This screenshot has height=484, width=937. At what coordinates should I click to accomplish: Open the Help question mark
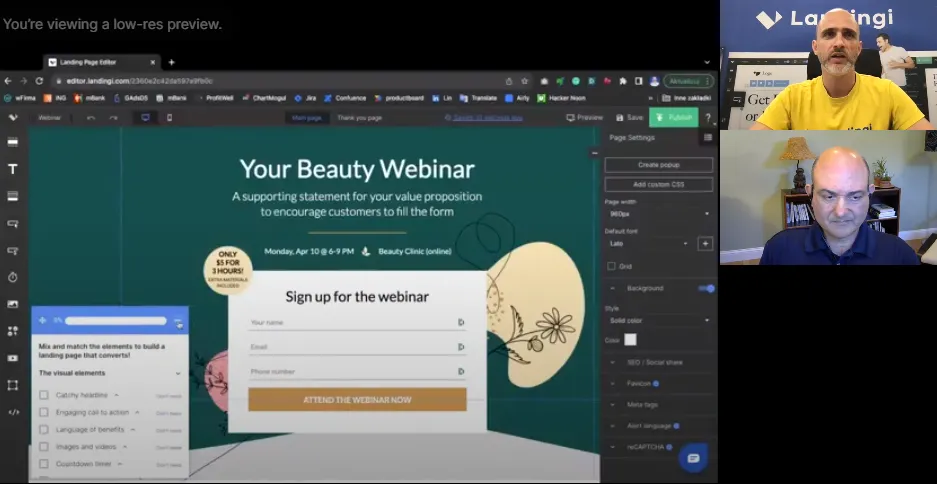(x=708, y=118)
